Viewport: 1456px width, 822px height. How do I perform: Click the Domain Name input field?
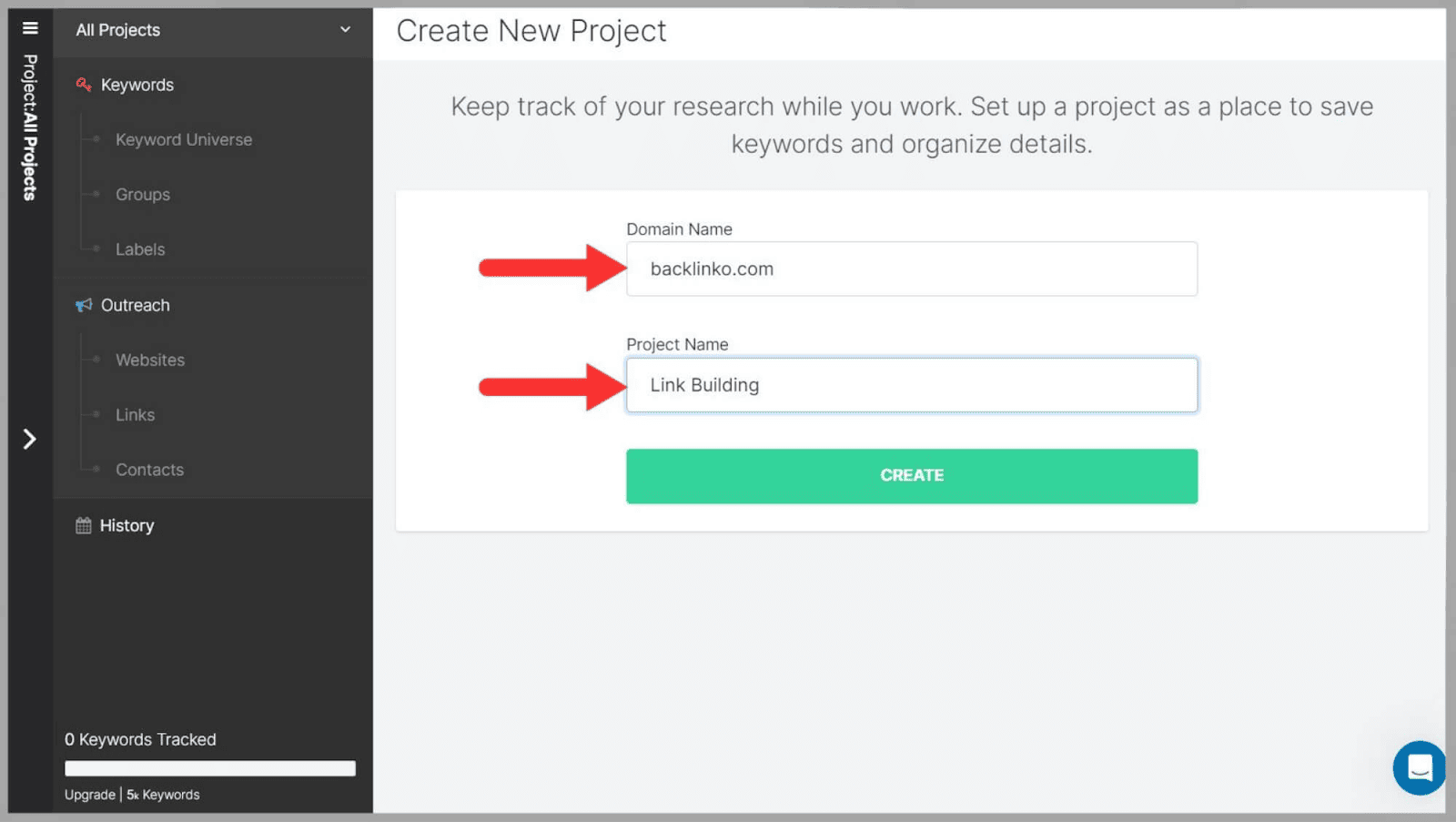point(911,269)
